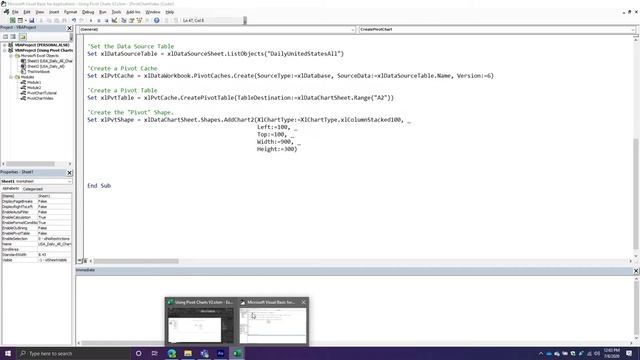The image size is (640, 360).
Task: Open the File menu
Action: 15,12
